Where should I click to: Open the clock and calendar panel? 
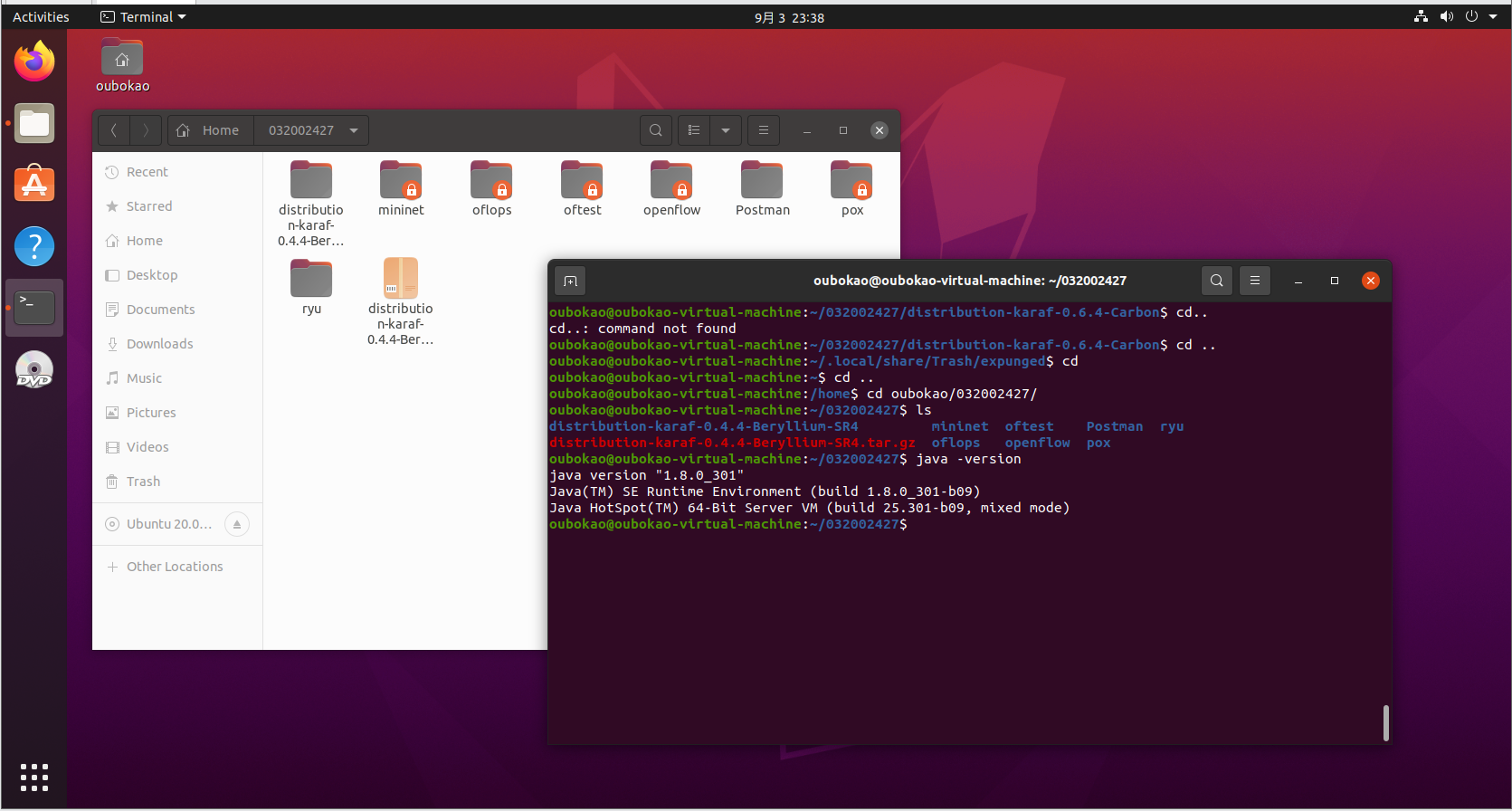789,17
